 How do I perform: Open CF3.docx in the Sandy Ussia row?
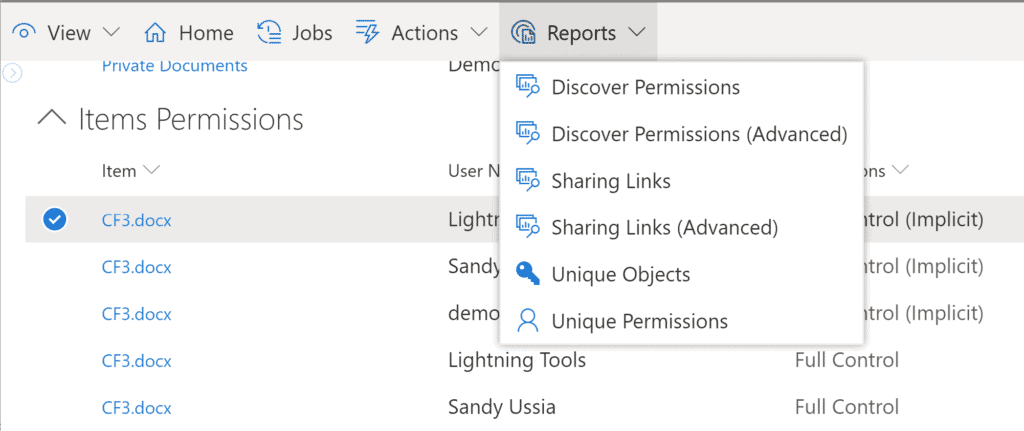tap(136, 407)
